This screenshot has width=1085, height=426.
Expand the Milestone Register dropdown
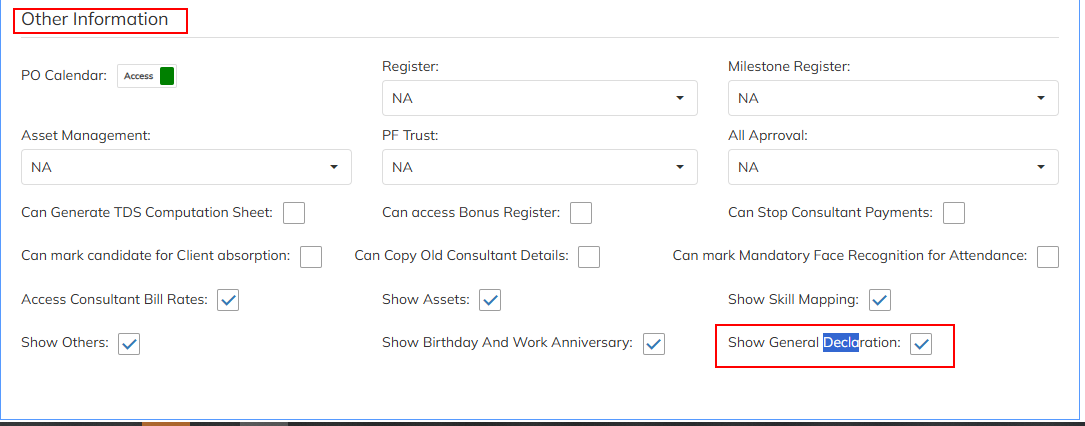pyautogui.click(x=893, y=98)
